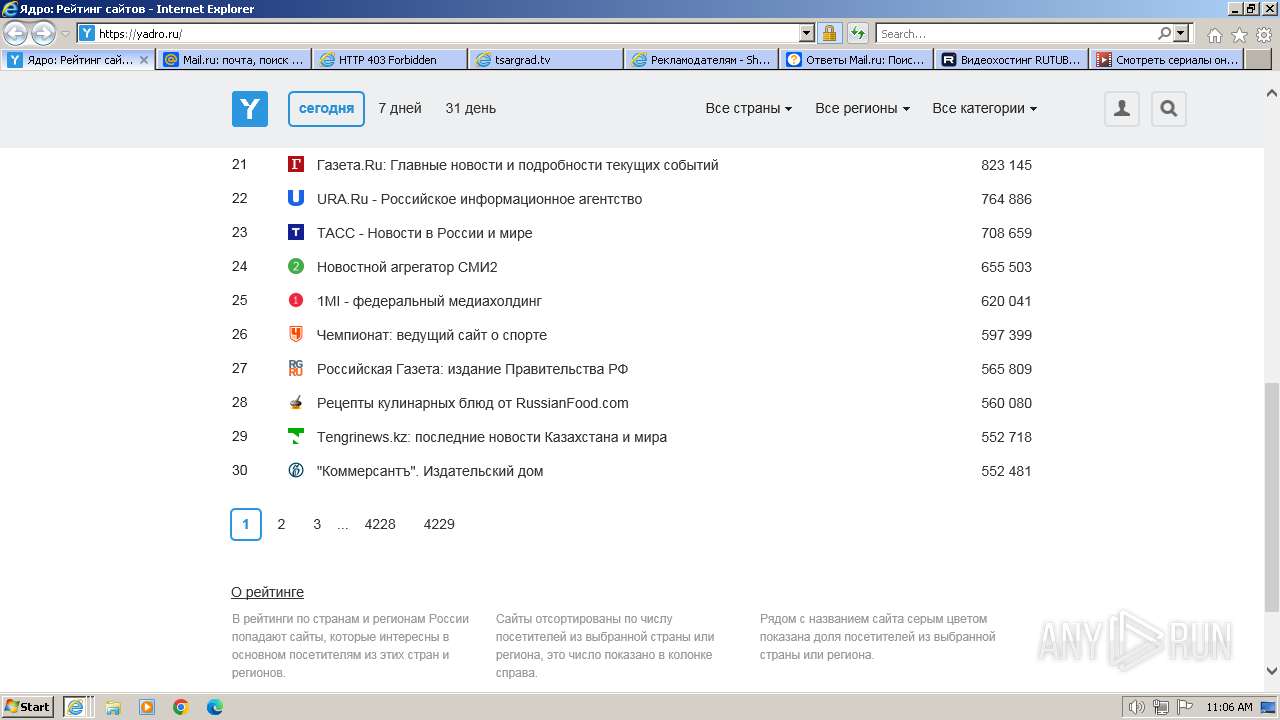Open Чемпионат: ведущий сайт о спорте link

432,335
